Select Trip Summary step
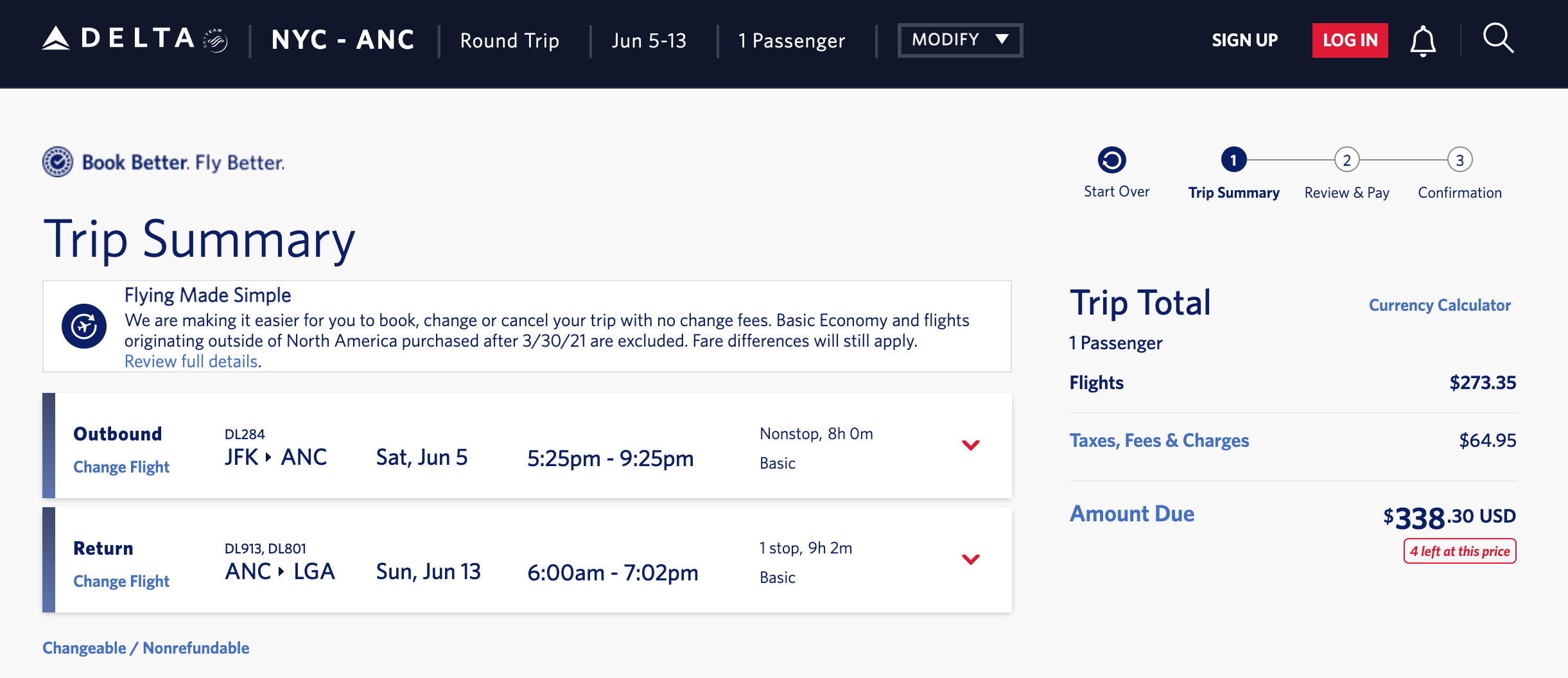This screenshot has height=678, width=1568. (1233, 160)
